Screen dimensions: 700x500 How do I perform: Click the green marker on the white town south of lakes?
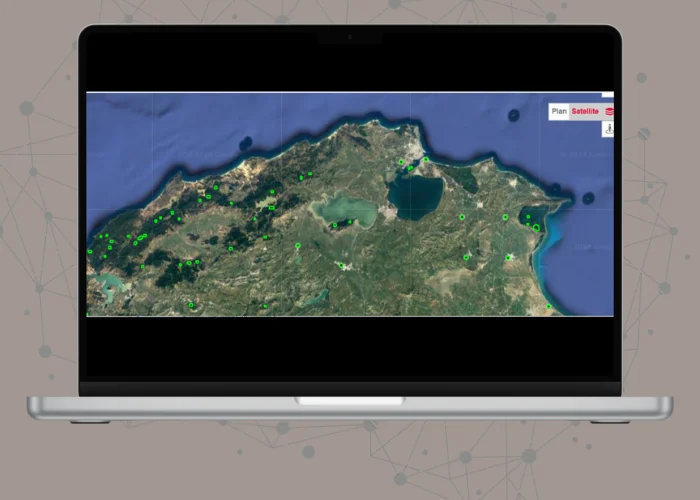point(342,265)
